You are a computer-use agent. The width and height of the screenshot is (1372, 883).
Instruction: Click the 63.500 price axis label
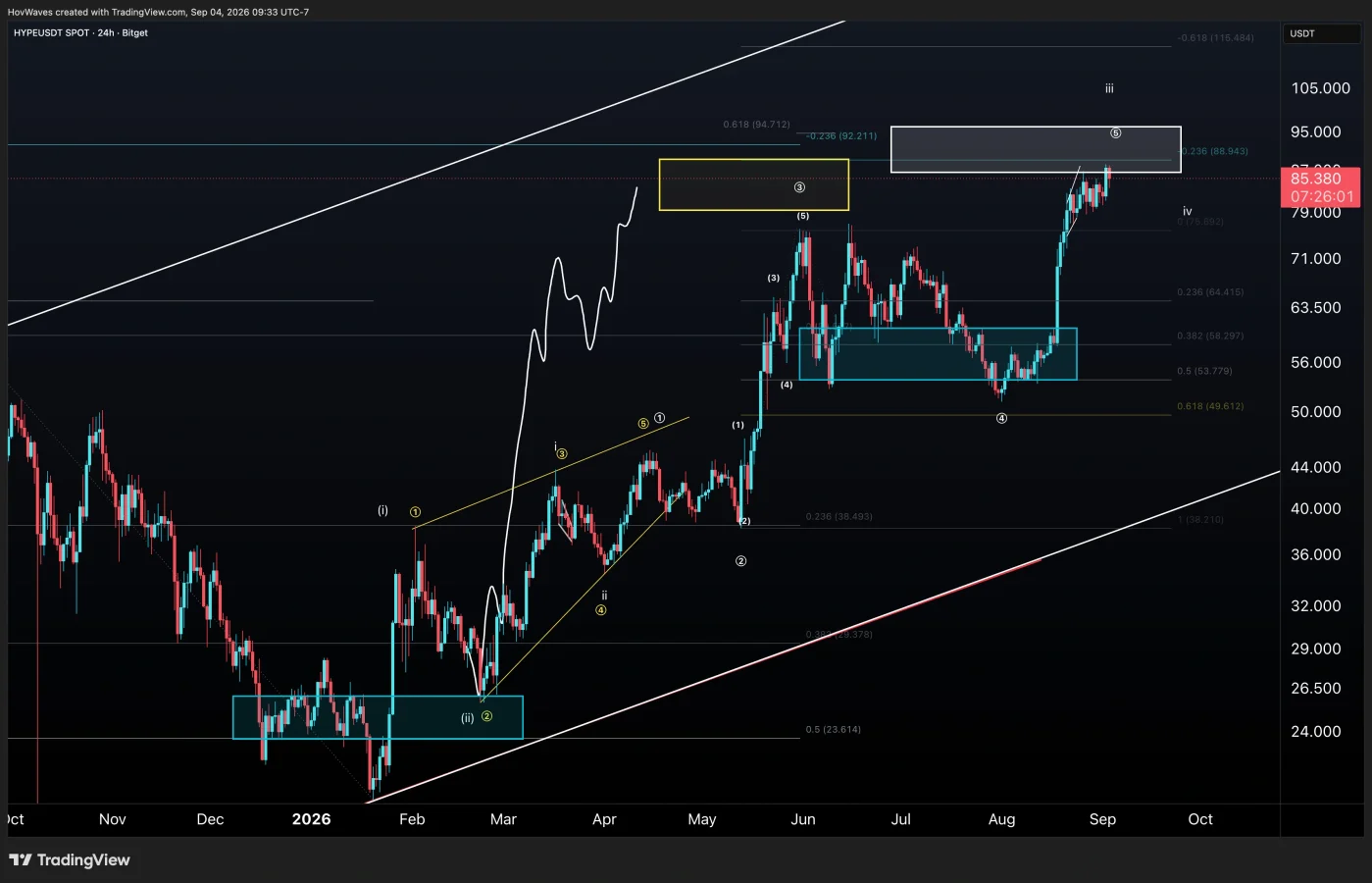tap(1315, 308)
